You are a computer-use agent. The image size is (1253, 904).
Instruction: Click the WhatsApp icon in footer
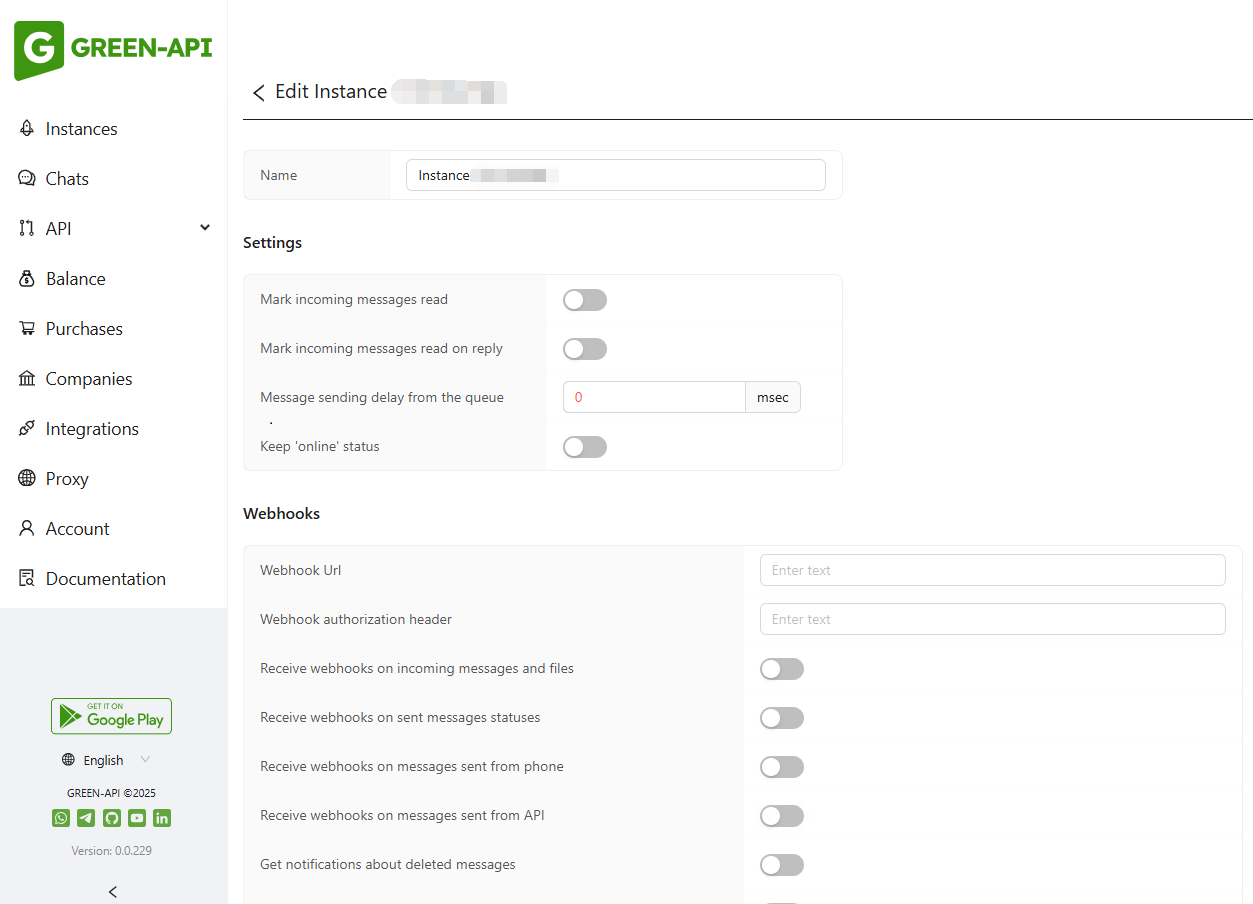pos(61,818)
